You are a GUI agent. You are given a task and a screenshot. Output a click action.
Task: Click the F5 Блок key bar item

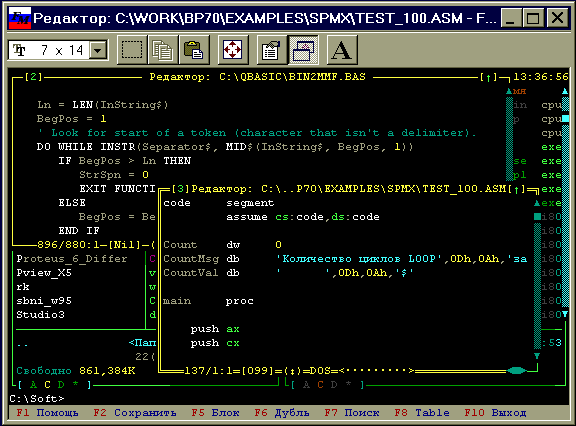(215, 413)
